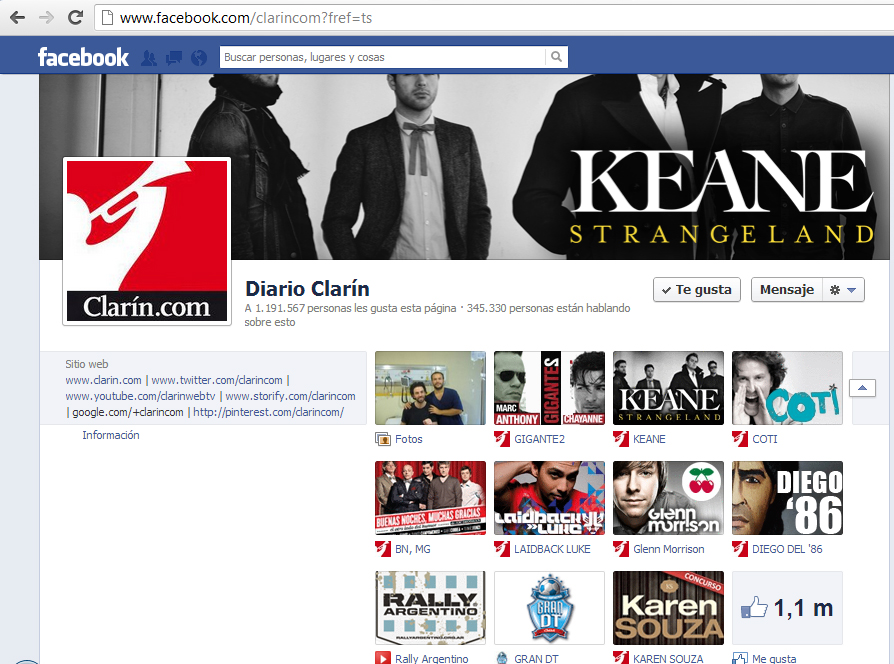Open the Rally Argentino thumbnail

430,608
